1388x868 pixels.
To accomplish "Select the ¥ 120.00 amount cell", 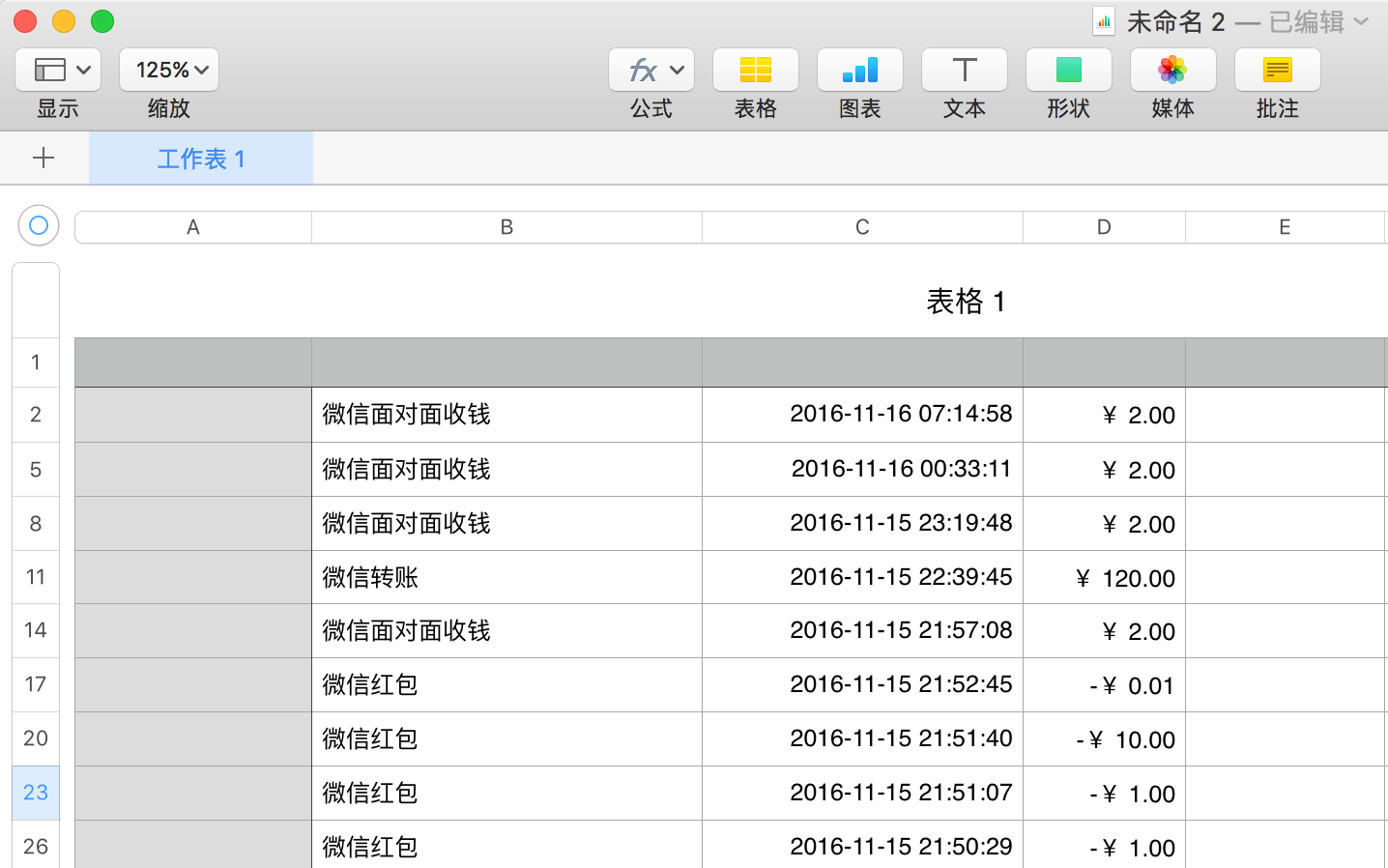I will click(x=1104, y=577).
